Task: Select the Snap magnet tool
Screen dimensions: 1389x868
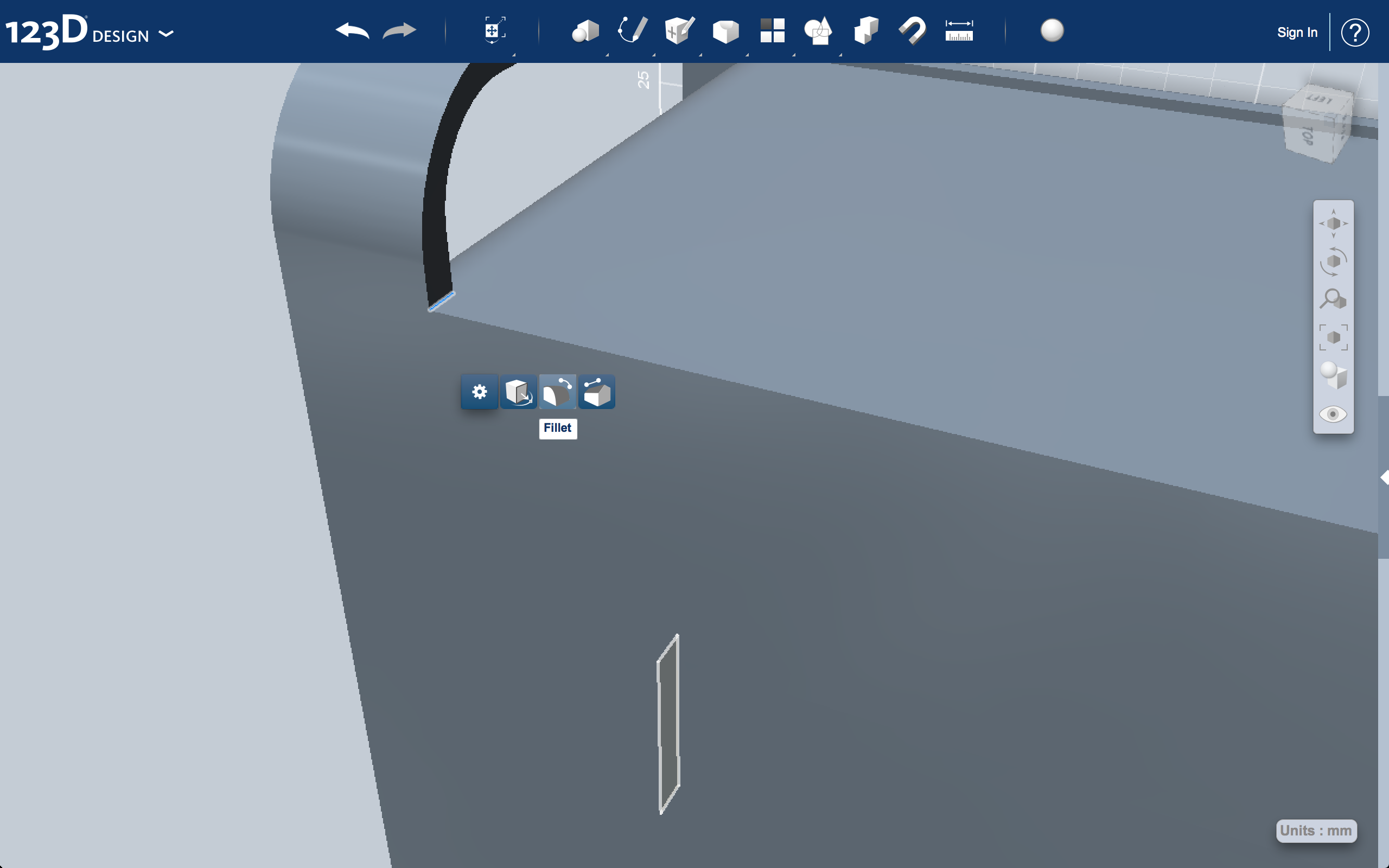Action: pos(912,31)
